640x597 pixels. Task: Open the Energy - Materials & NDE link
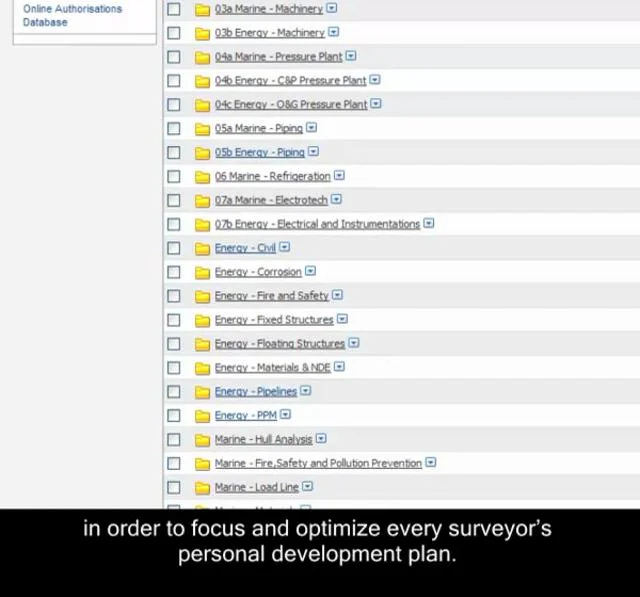coord(273,368)
